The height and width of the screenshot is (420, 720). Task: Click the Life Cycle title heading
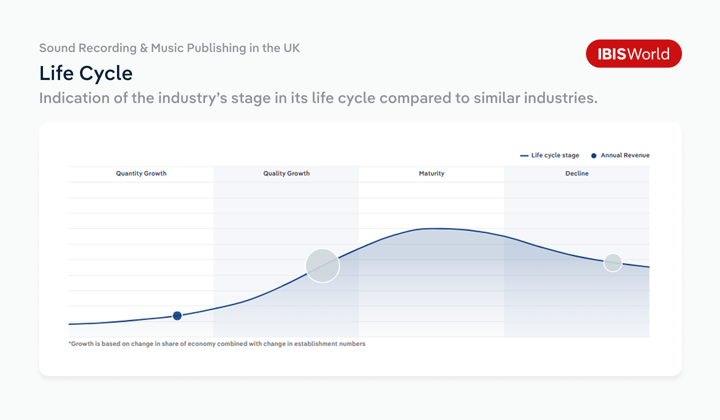[86, 73]
